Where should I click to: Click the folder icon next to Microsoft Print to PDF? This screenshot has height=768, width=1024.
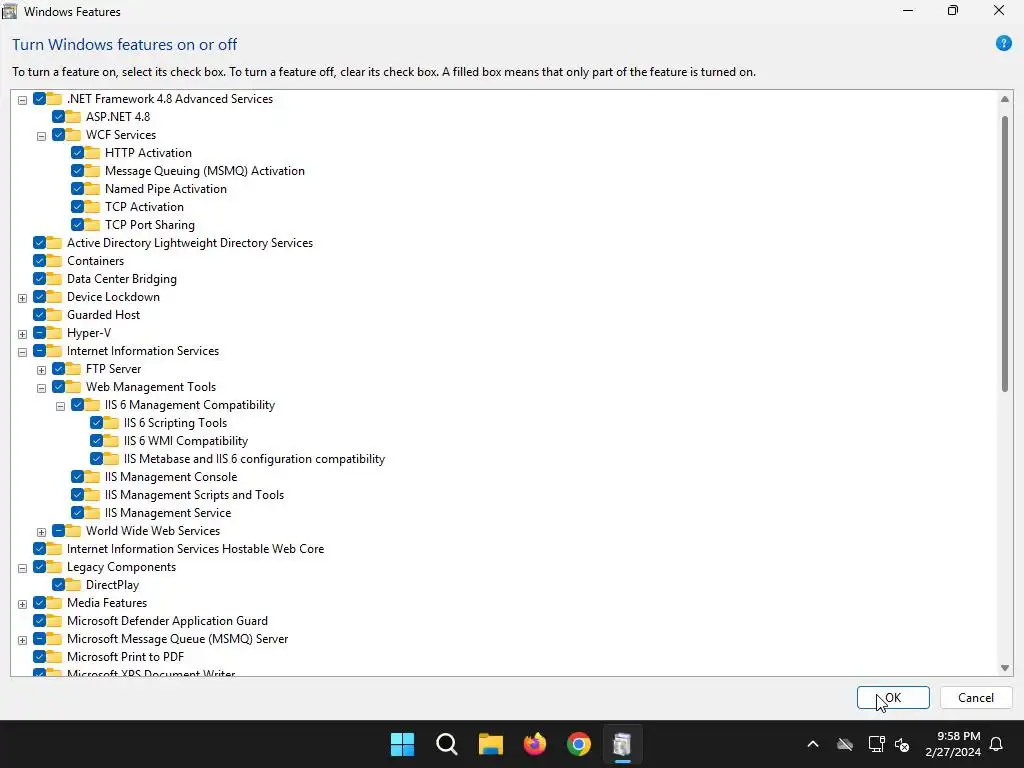point(54,656)
